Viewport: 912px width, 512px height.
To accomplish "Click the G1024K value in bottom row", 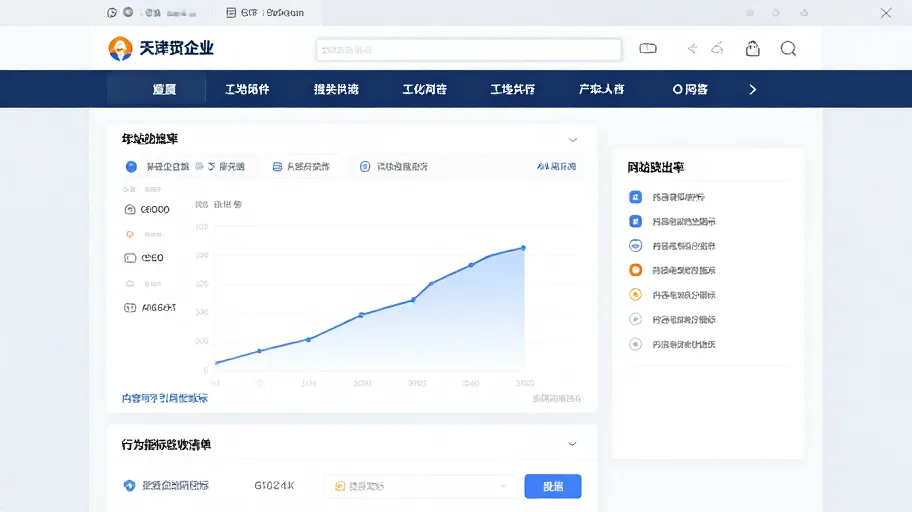I will pyautogui.click(x=275, y=485).
